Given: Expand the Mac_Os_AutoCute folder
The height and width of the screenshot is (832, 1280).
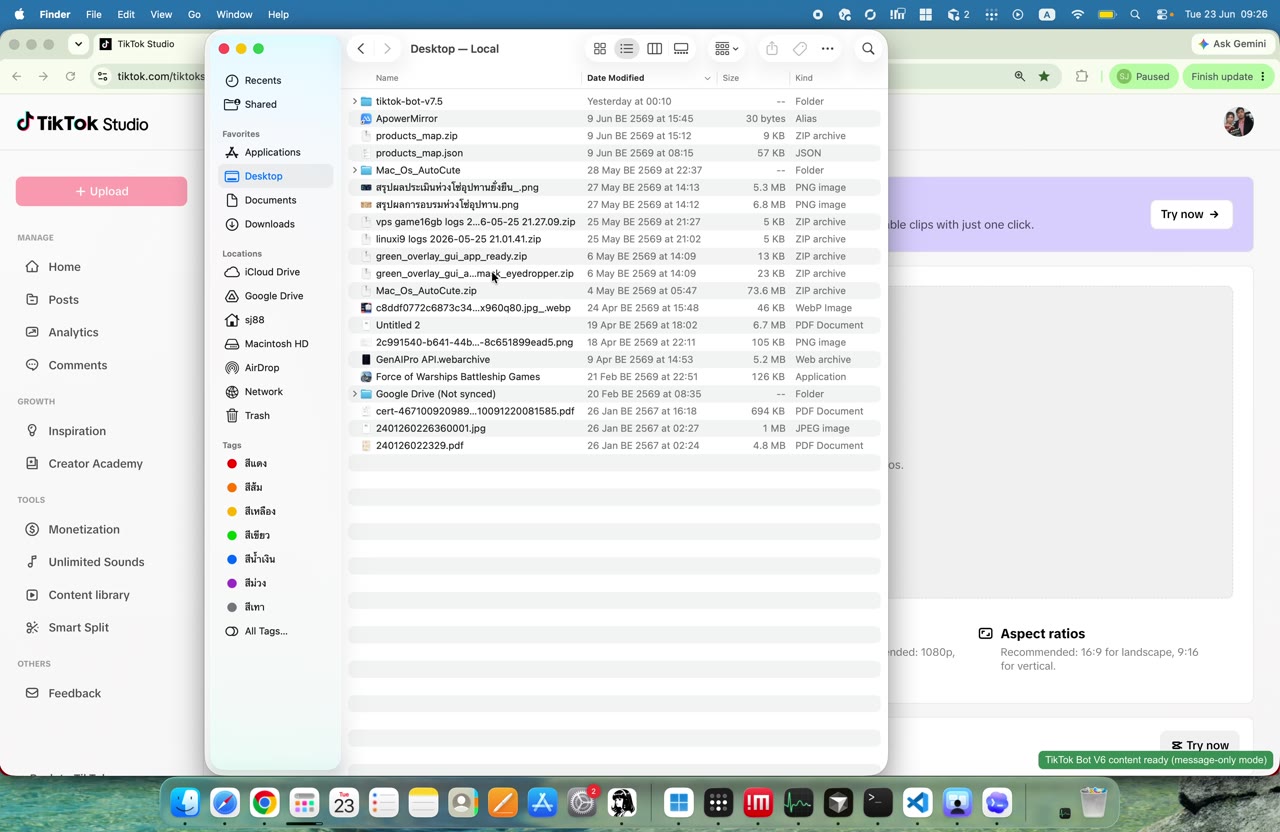Looking at the screenshot, I should click(354, 170).
